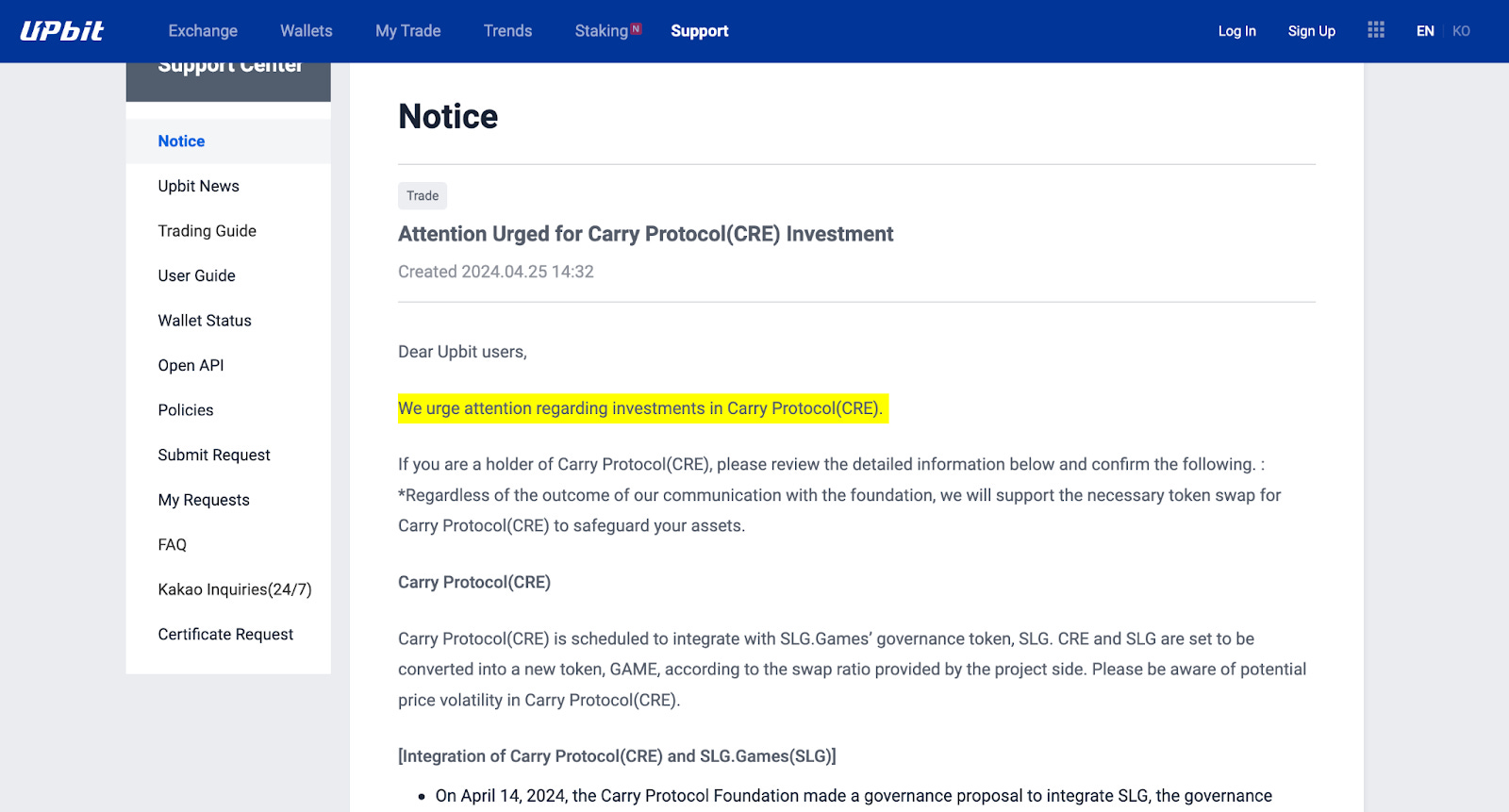Open My Requests

[204, 500]
